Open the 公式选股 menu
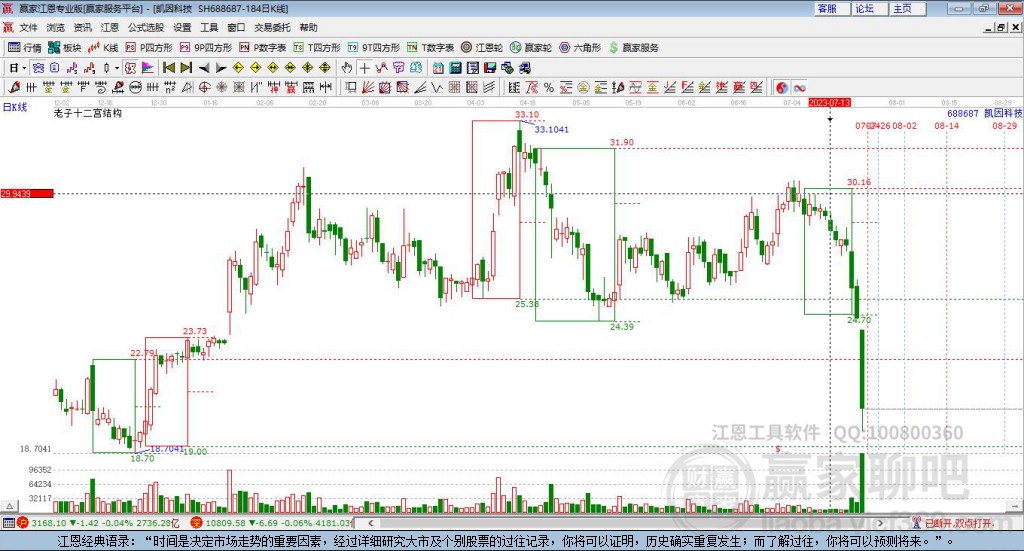Viewport: 1024px width, 551px height. (146, 27)
